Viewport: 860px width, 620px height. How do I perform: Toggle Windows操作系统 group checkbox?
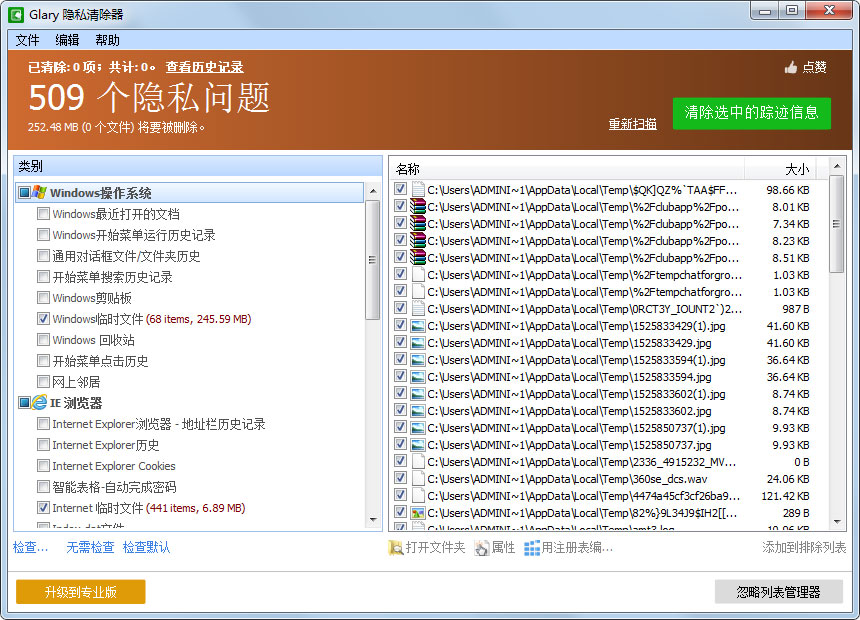pos(24,192)
